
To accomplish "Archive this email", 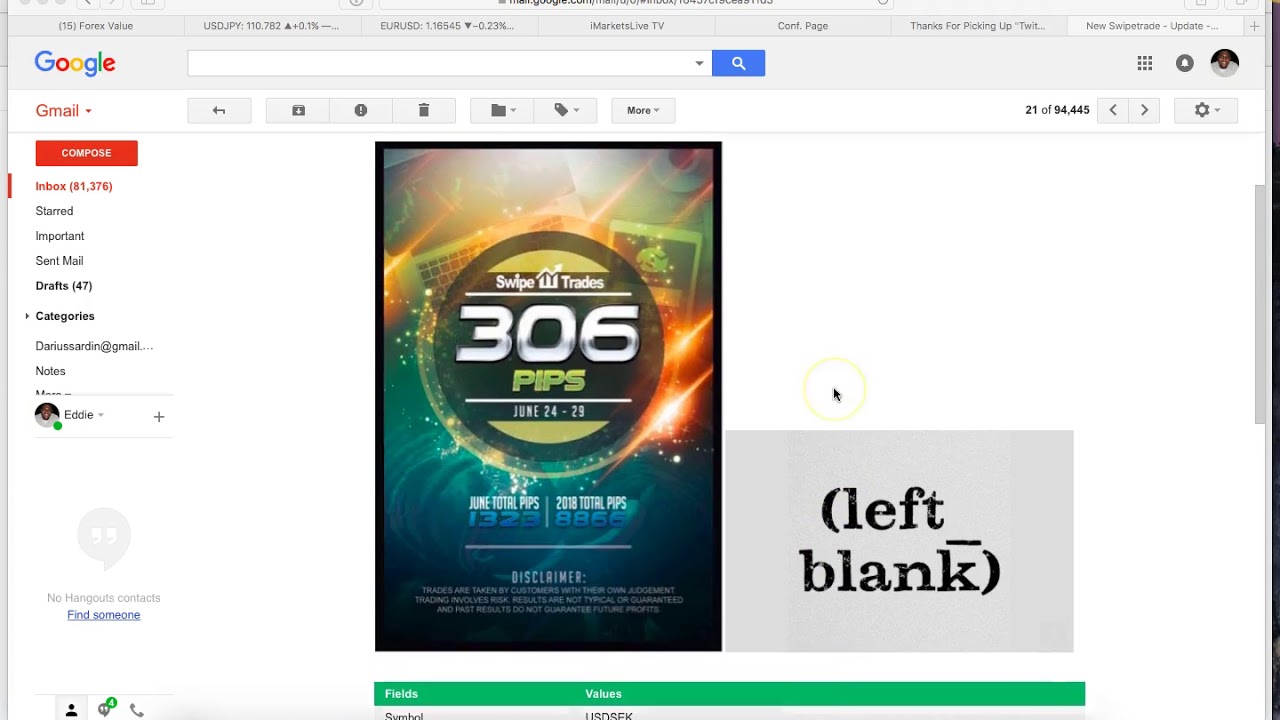I will [298, 110].
